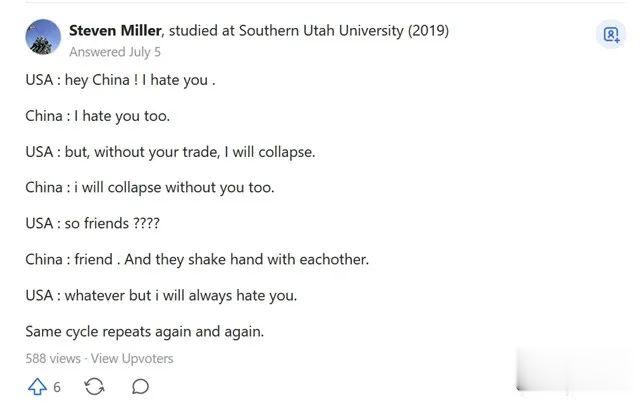This screenshot has height=409, width=640.
Task: Click 'China : i will collapse without you too.'
Action: click(x=149, y=187)
